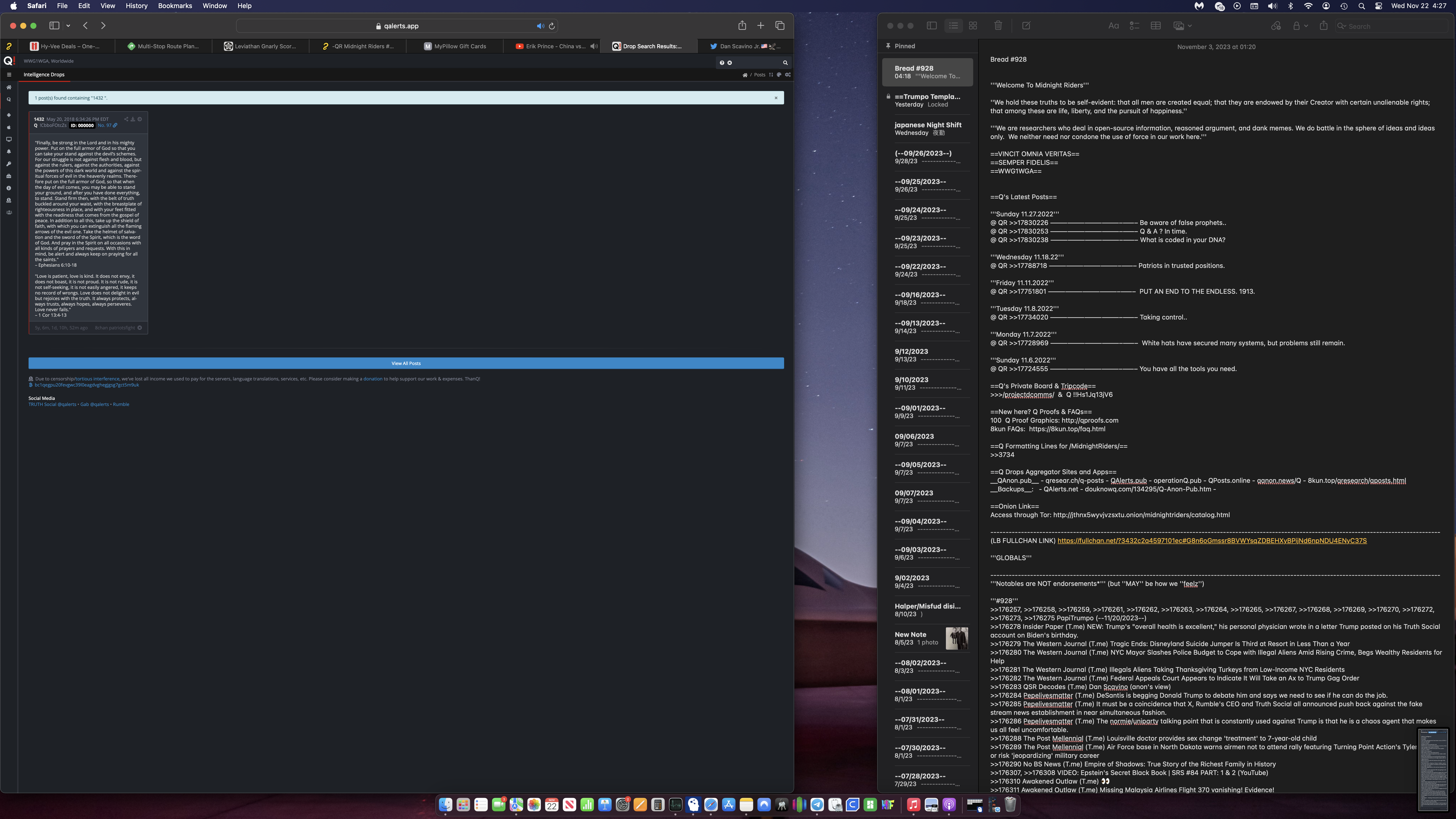Open the Android app icon in sidebar

(x=9, y=115)
